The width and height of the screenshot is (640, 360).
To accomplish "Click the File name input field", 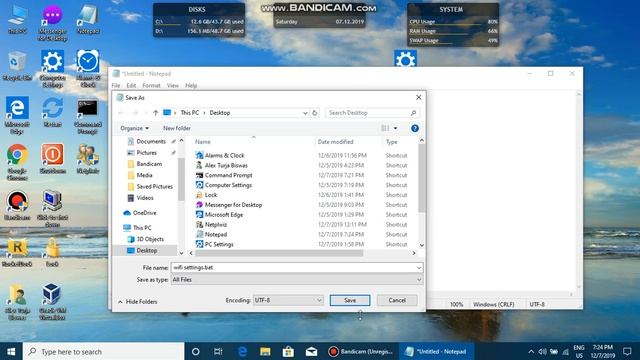I will point(297,267).
